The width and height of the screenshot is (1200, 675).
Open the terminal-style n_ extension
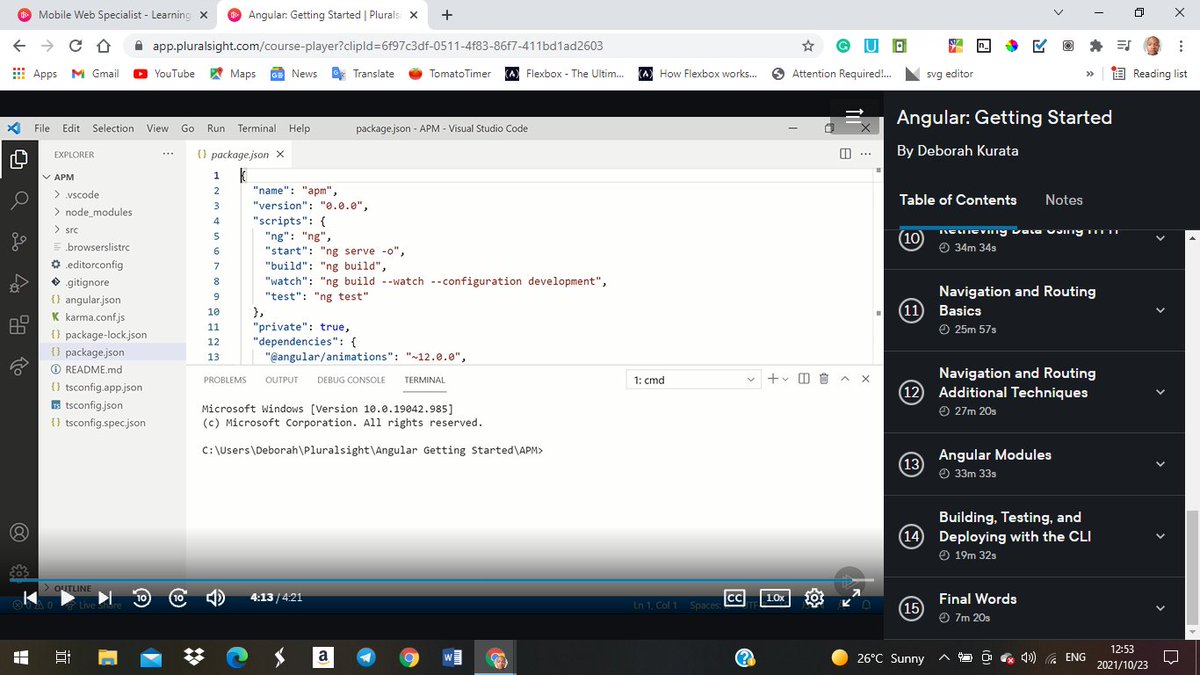point(984,46)
